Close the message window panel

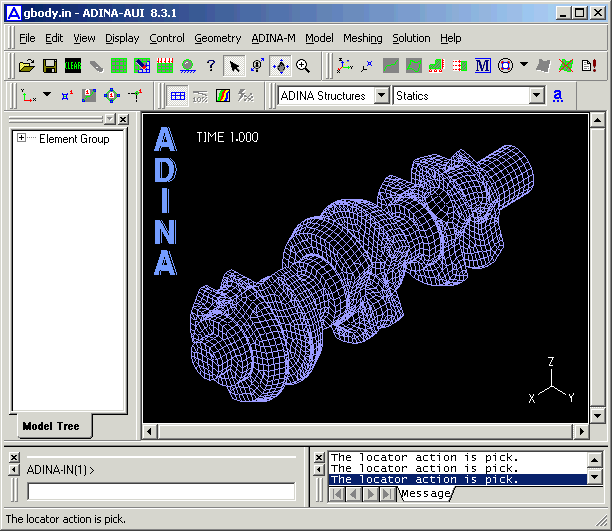coord(319,457)
